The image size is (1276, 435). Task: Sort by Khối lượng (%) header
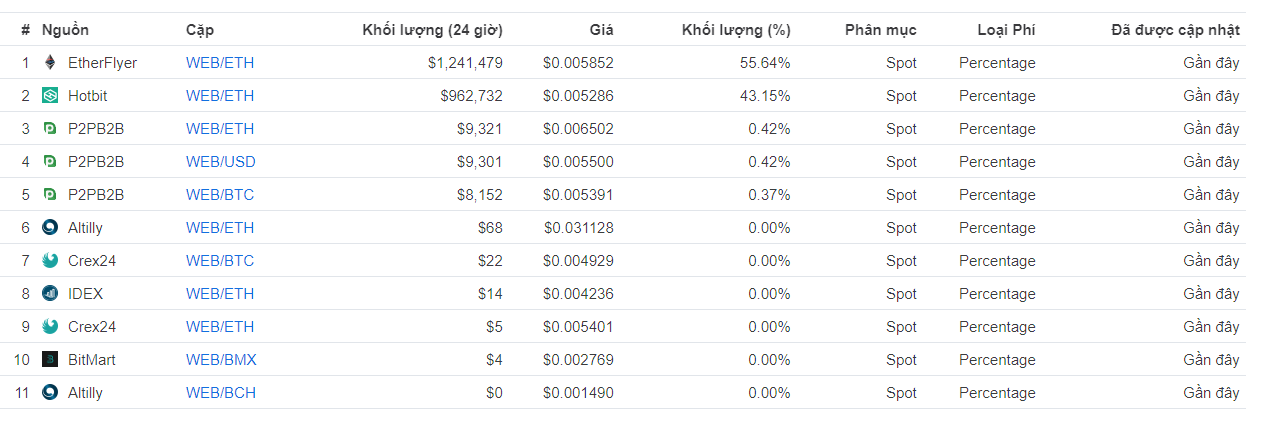735,30
